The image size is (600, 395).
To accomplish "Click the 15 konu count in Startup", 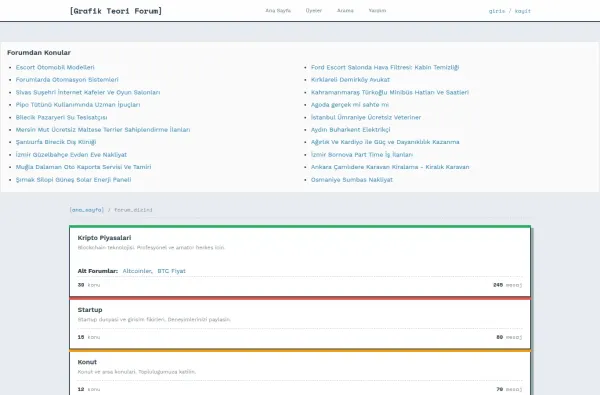I will 89,337.
